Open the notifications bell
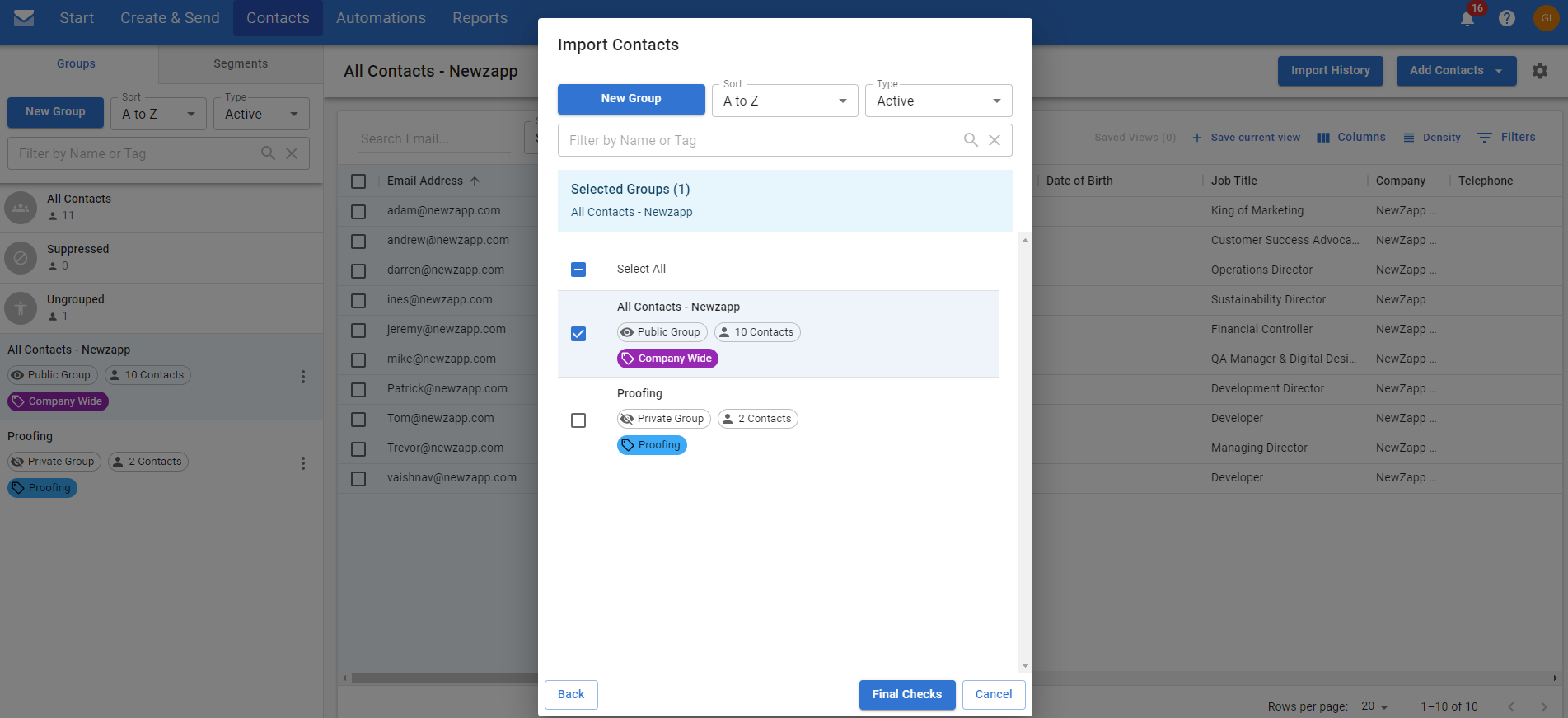This screenshot has height=718, width=1568. click(x=1467, y=18)
